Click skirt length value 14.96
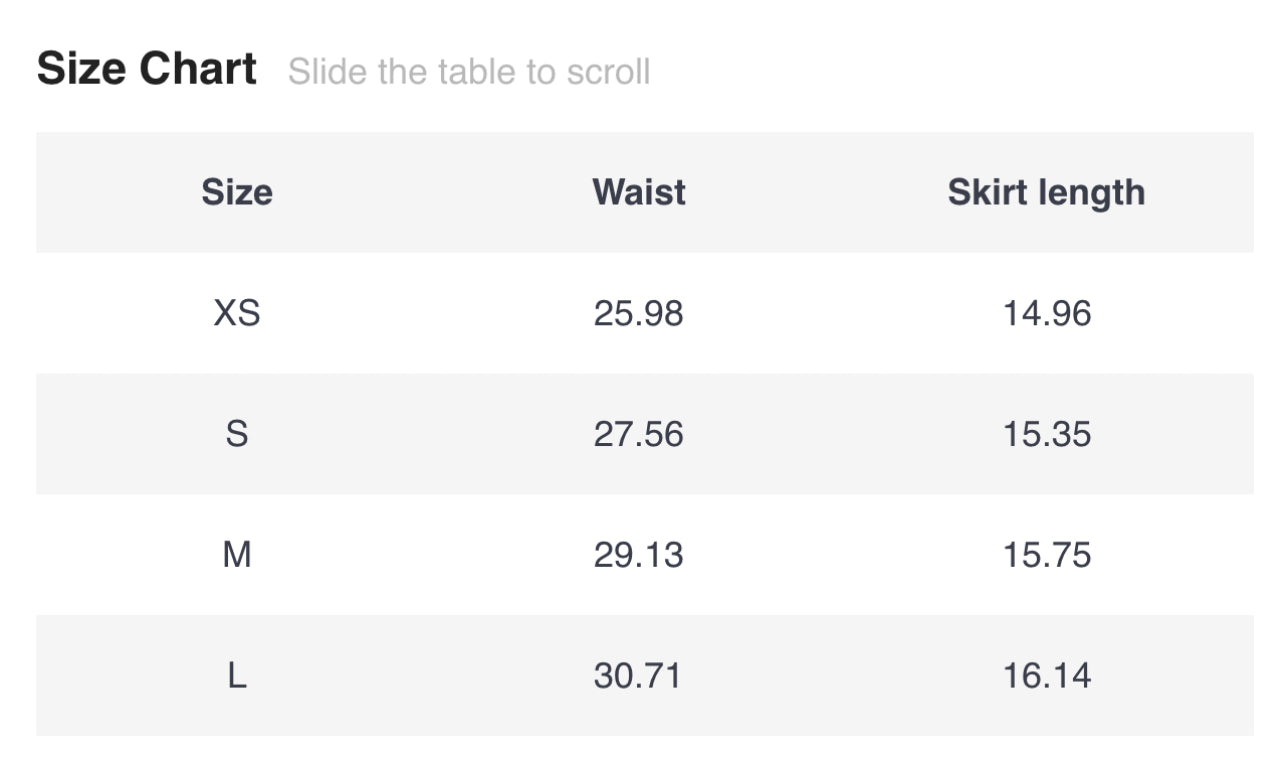 [1047, 314]
